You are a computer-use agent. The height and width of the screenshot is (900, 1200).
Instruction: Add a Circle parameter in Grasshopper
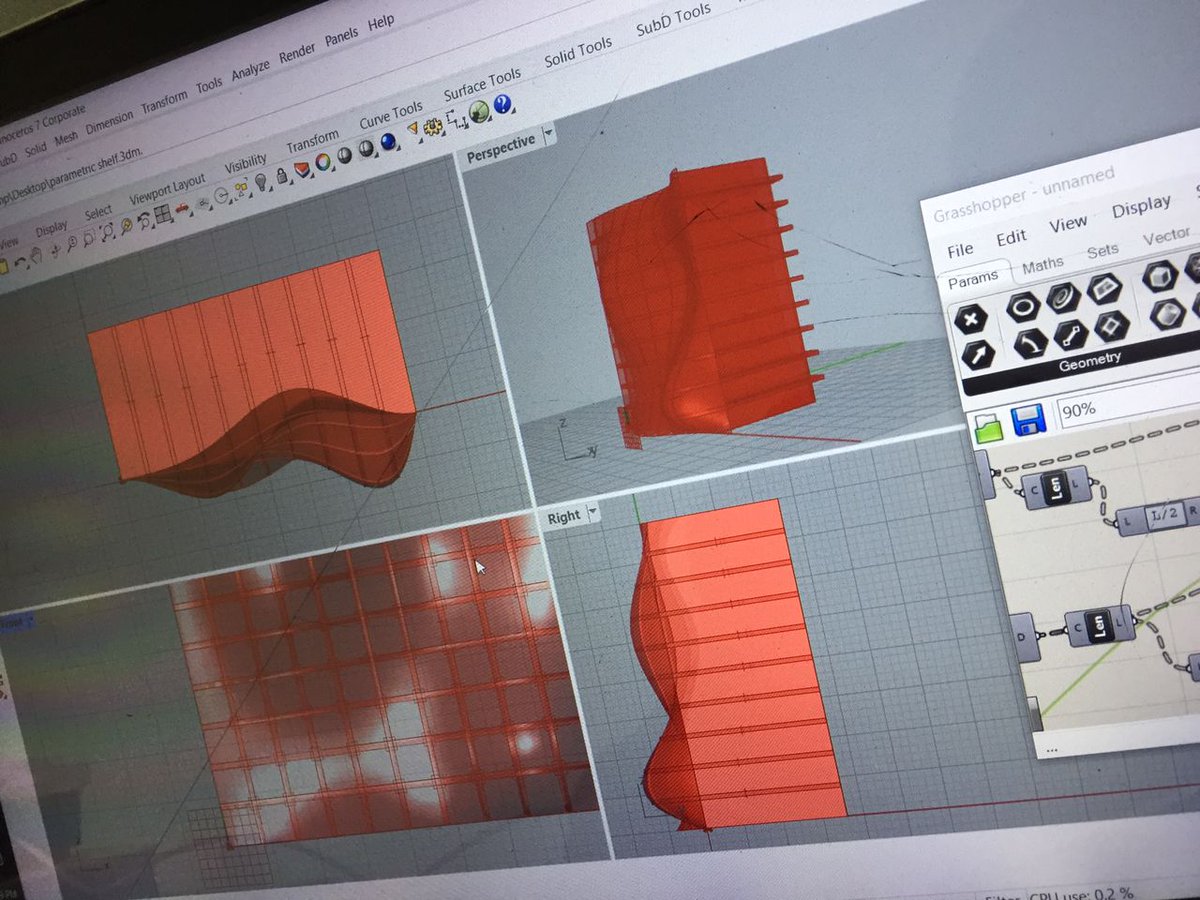(x=1023, y=307)
